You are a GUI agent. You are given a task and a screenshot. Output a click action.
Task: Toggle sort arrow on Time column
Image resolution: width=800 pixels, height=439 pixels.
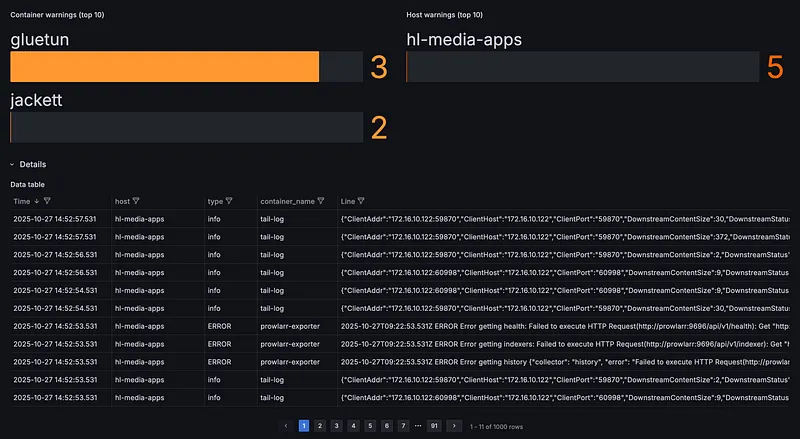pos(37,201)
